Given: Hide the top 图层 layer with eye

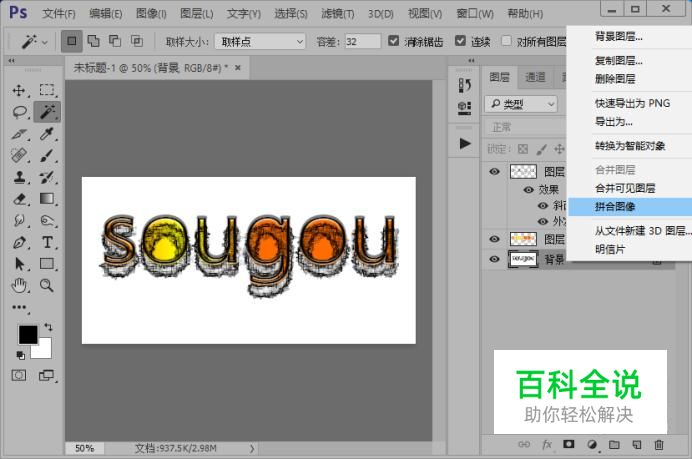Looking at the screenshot, I should click(494, 171).
